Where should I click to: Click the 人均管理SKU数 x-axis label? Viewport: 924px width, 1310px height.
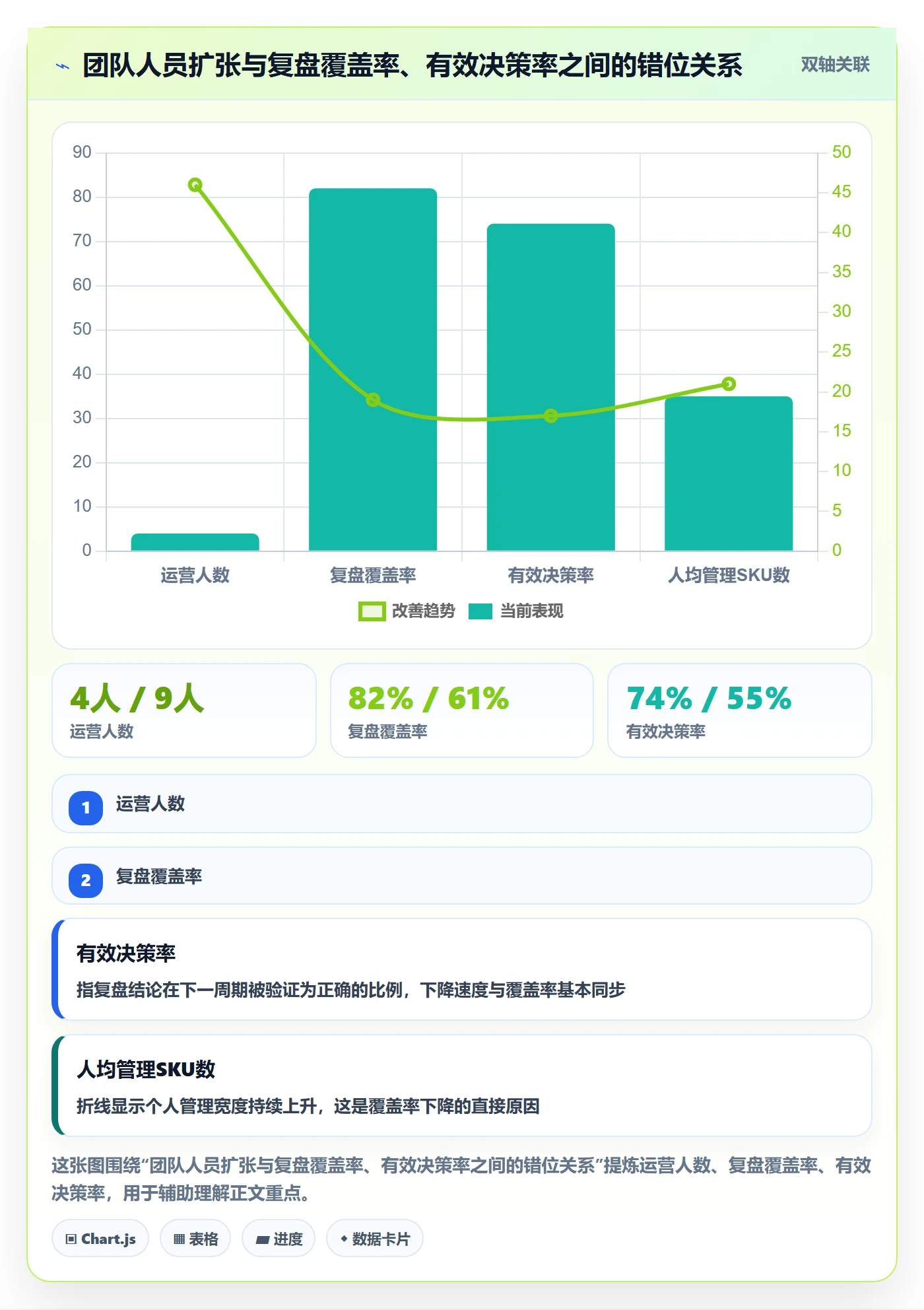coord(729,575)
